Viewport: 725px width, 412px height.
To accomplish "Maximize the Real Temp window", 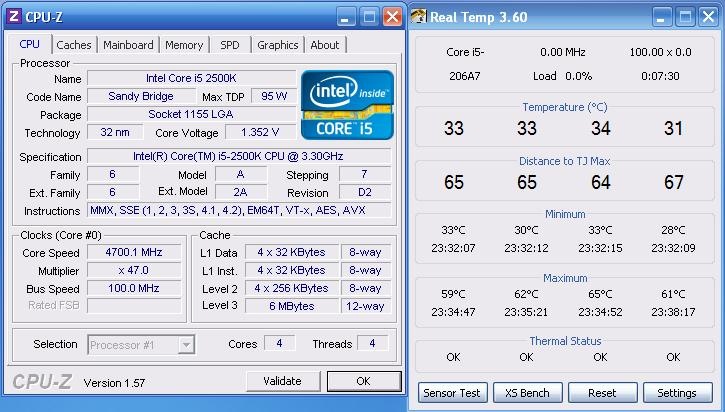I will (x=687, y=17).
